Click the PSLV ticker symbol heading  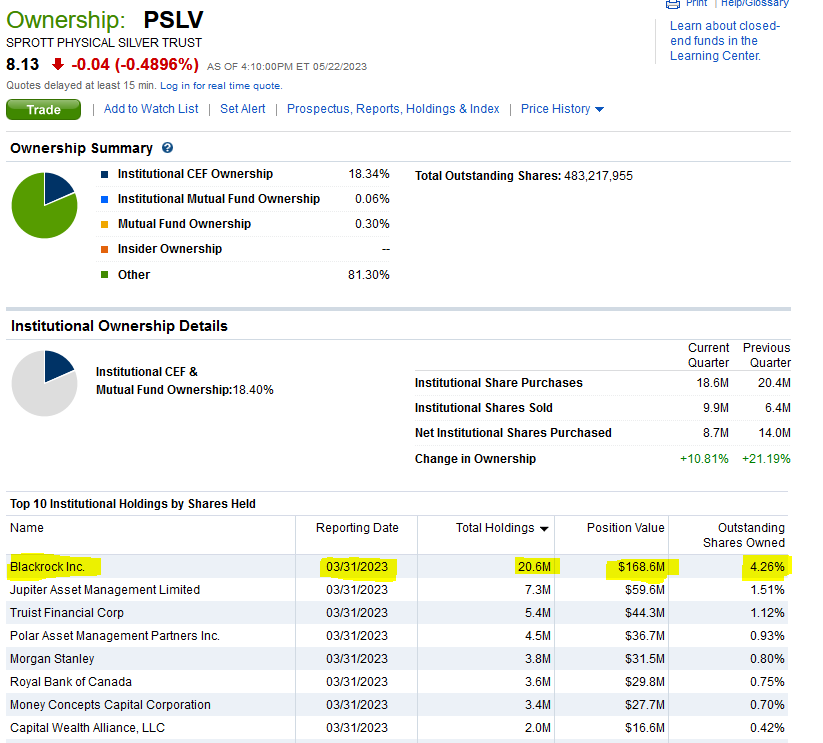tap(173, 20)
